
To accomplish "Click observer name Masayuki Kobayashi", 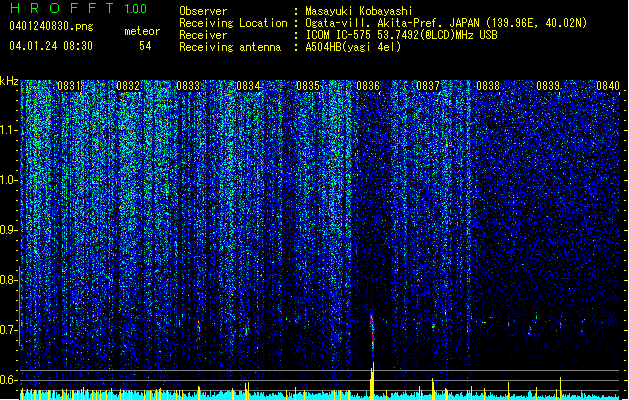I will click(x=359, y=11).
